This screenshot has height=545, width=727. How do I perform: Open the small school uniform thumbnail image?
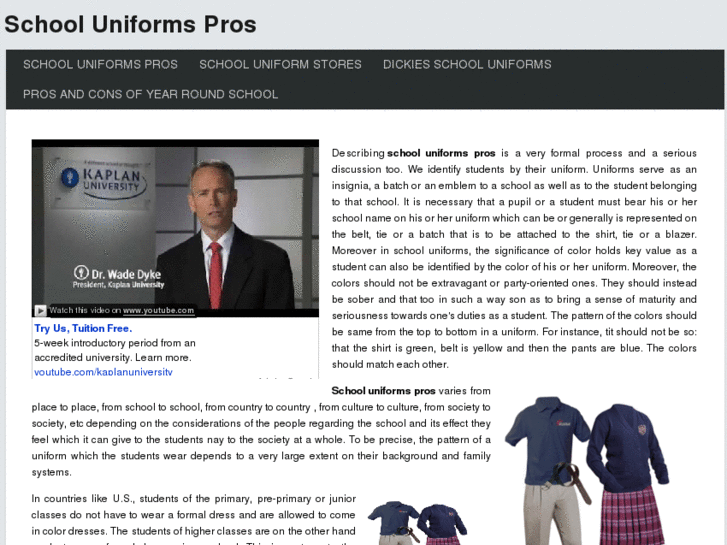point(417,523)
